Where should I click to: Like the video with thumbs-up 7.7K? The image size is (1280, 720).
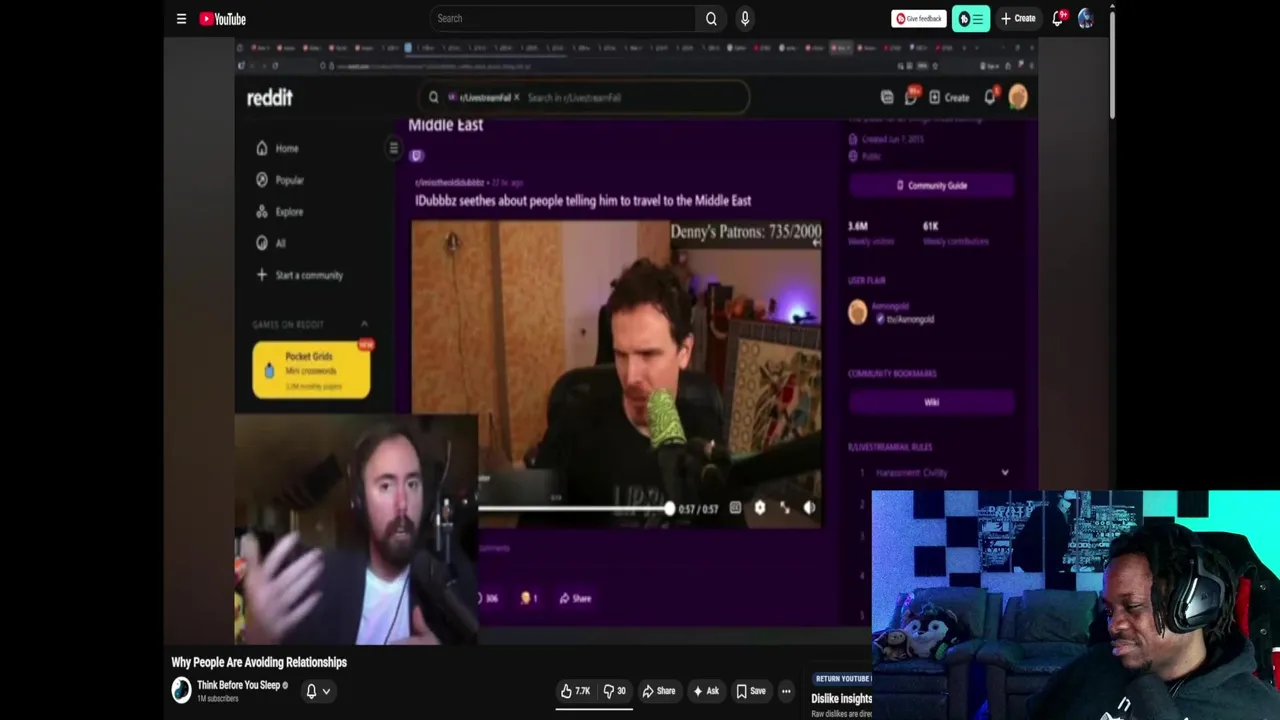point(575,691)
